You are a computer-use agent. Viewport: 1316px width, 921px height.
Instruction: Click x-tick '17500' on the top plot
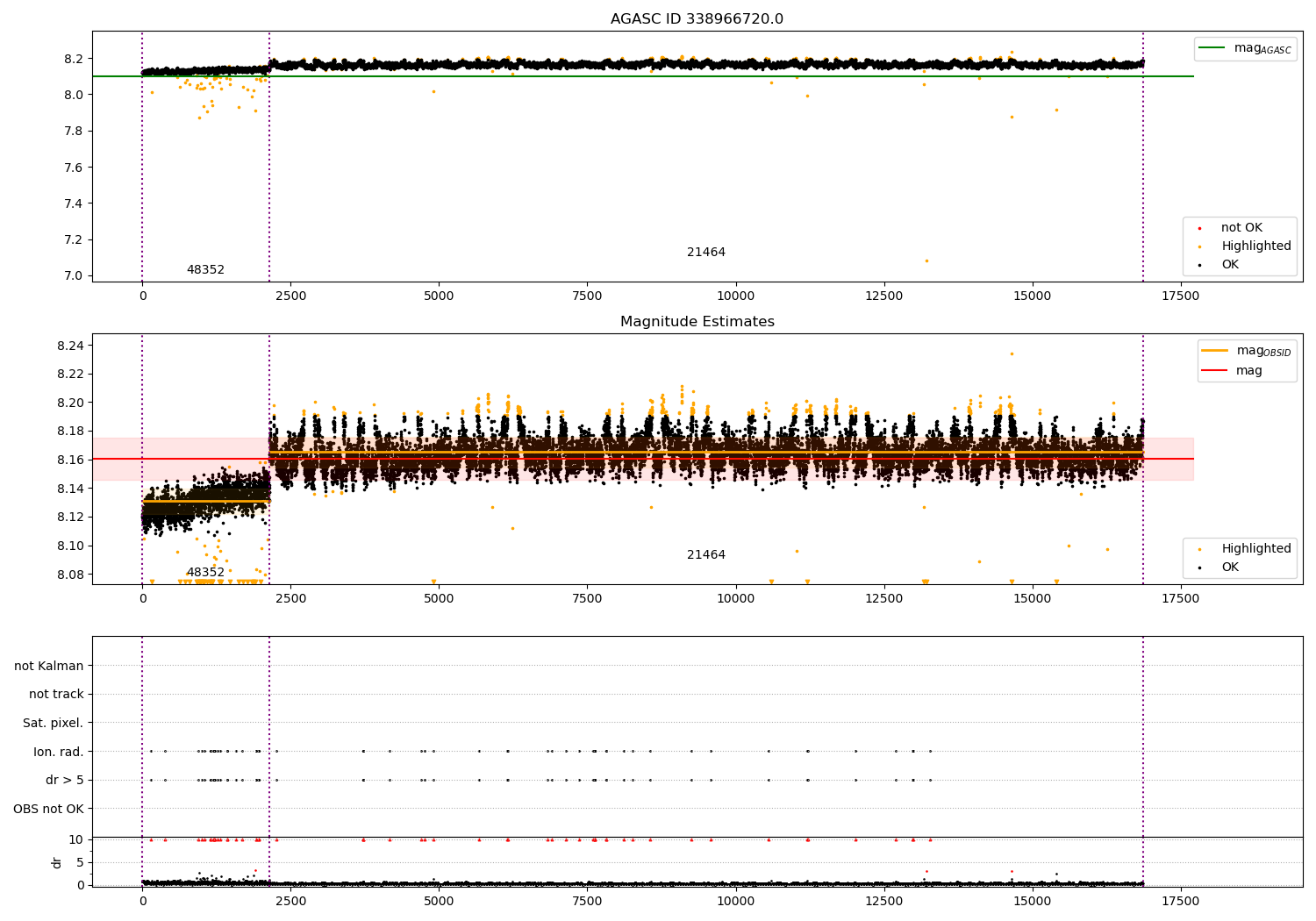coord(1180,296)
